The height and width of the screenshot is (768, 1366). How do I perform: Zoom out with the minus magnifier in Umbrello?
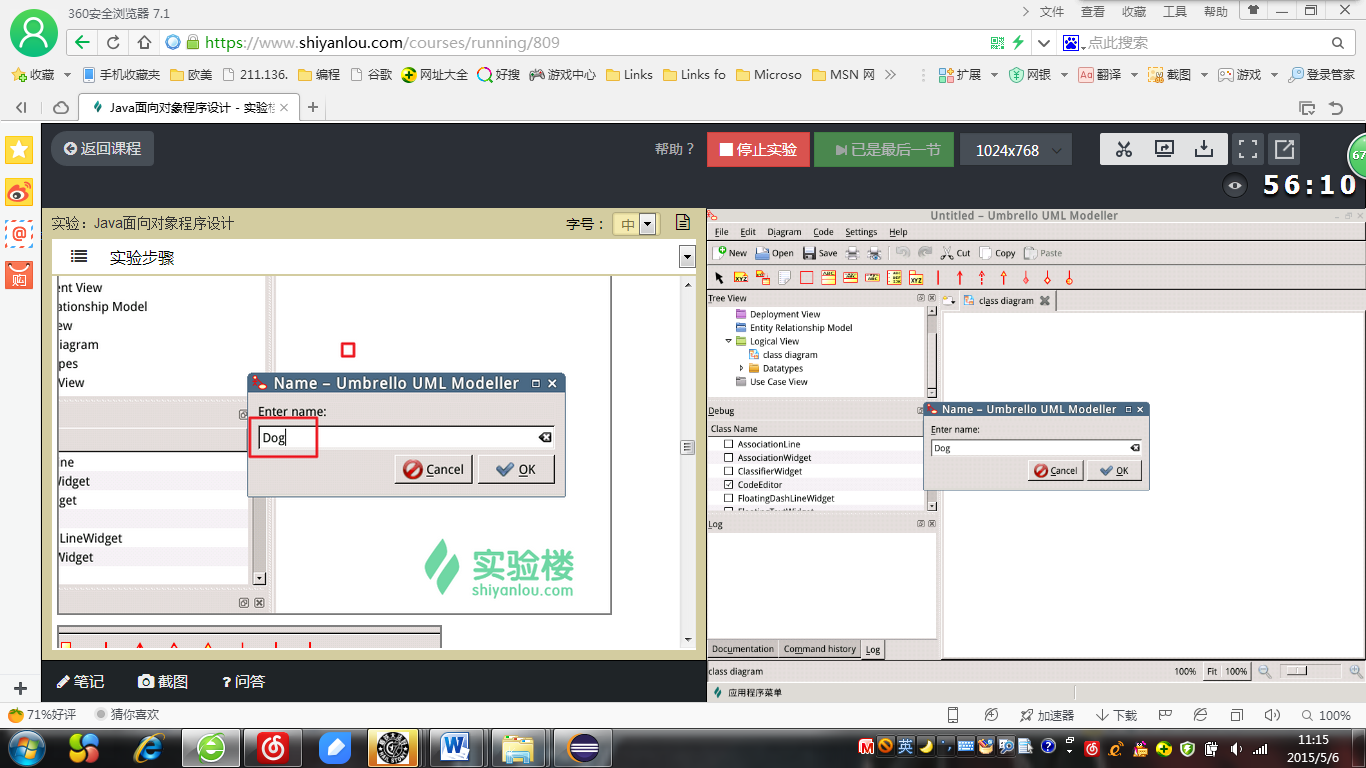coord(1265,671)
